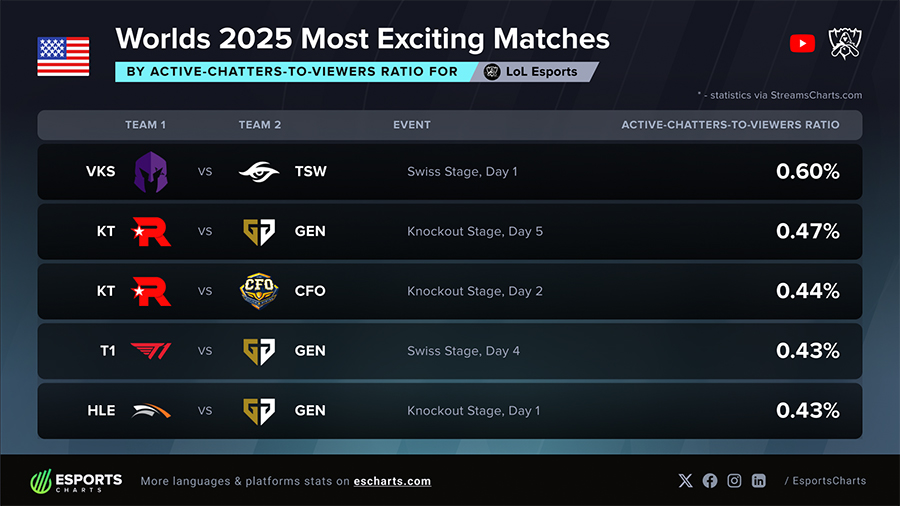900x506 pixels.
Task: Click the Gen.G logo in the T1 row
Action: pyautogui.click(x=260, y=351)
